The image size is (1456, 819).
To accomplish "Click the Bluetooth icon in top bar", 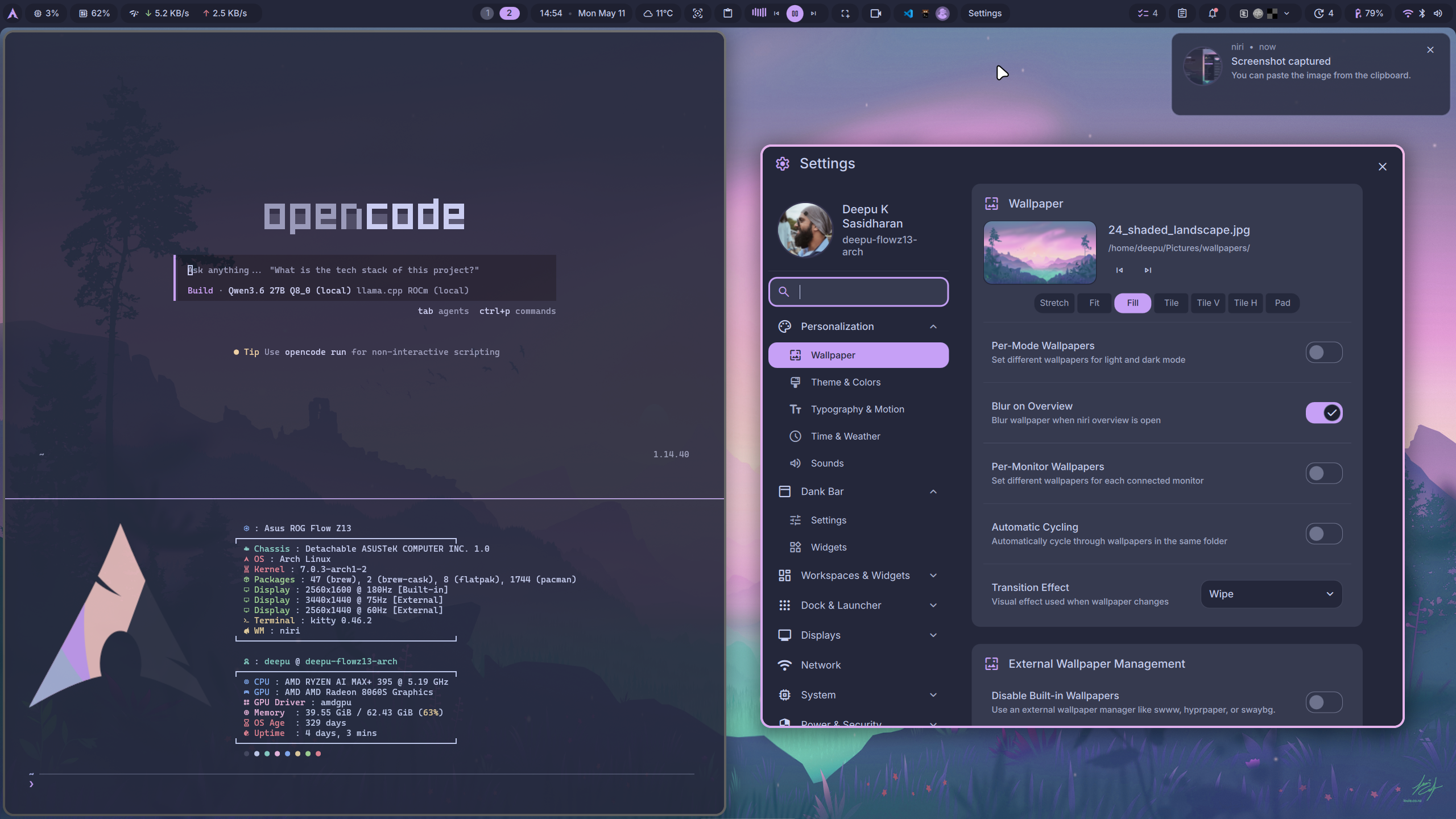I will click(x=1422, y=14).
